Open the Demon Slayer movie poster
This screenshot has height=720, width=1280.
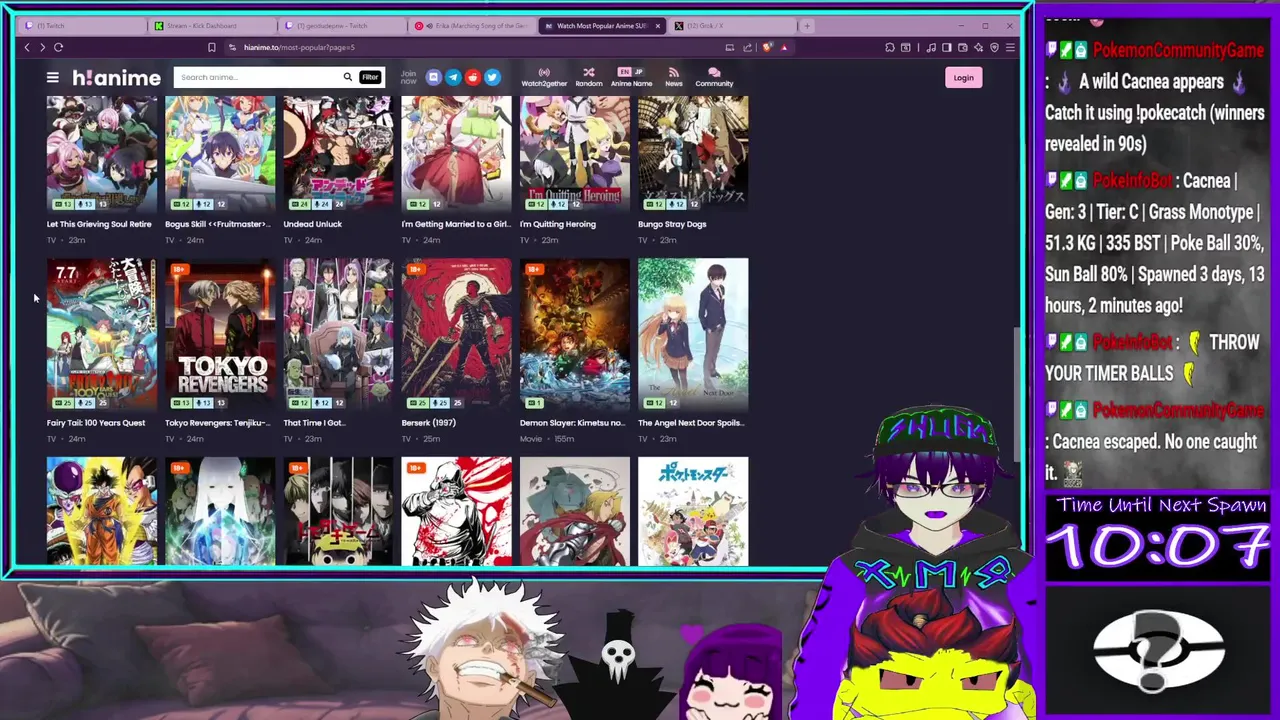pos(574,334)
